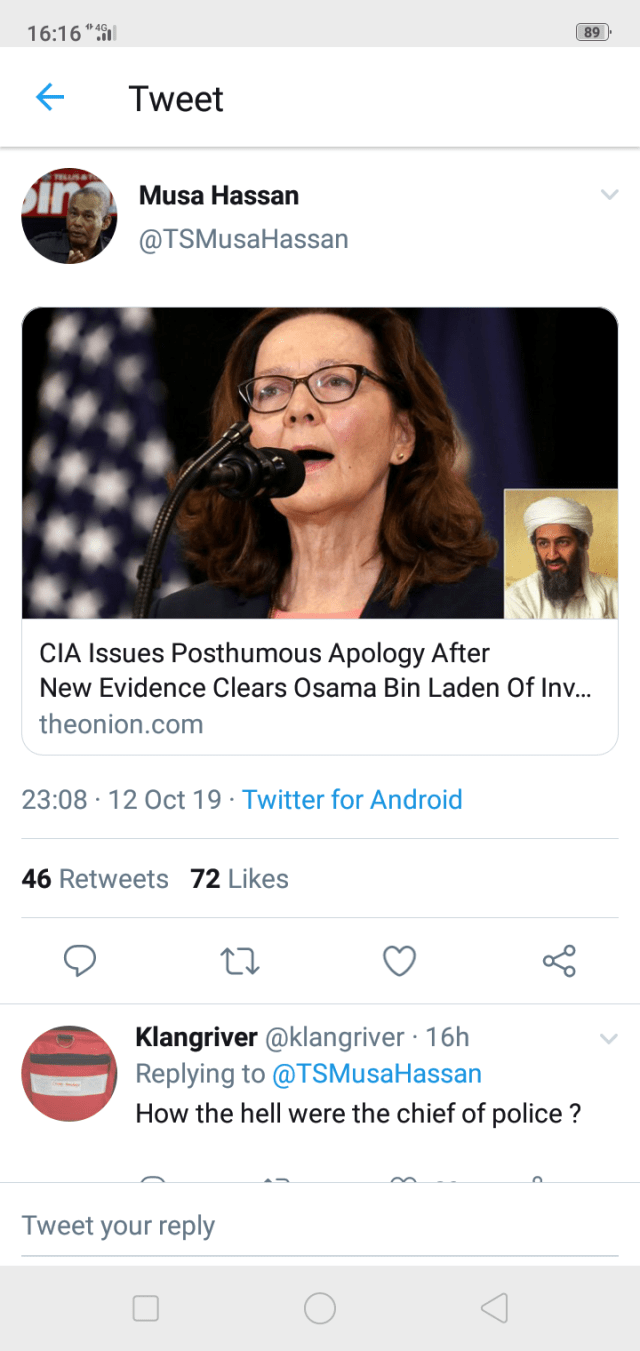The image size is (640, 1351).
Task: Open theonion.com article headline link
Action: [315, 671]
